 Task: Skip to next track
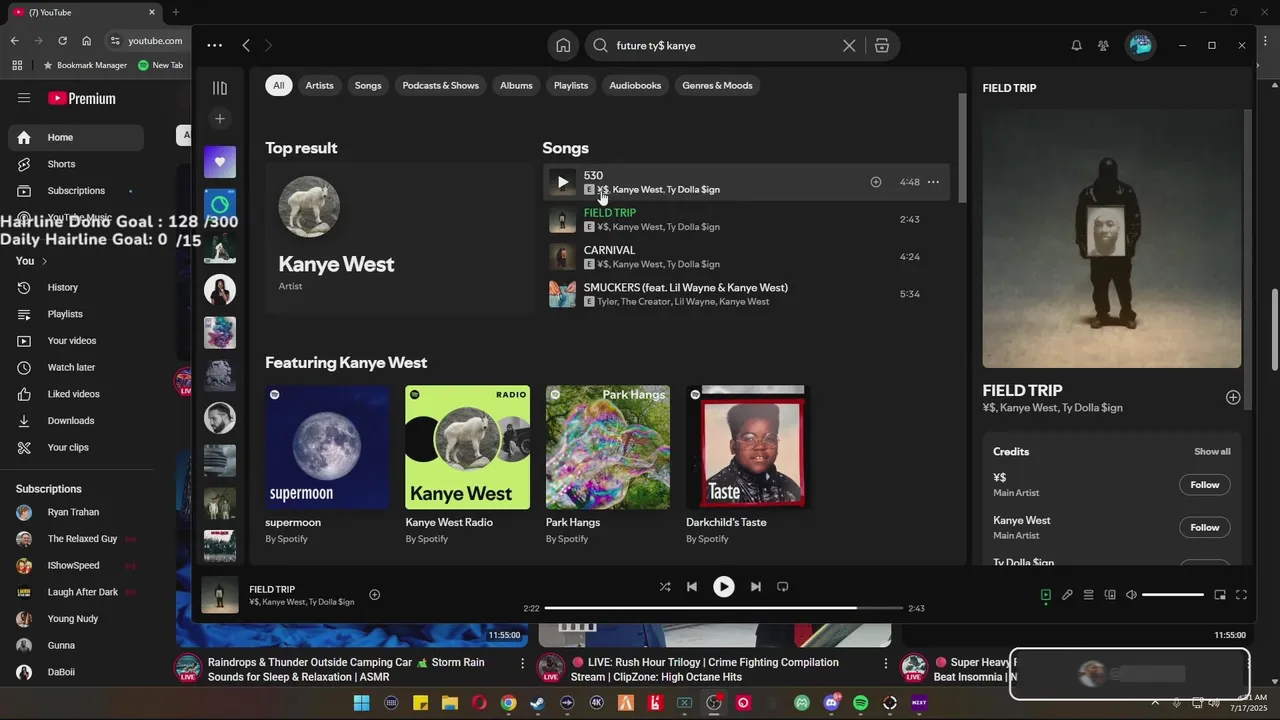coord(756,587)
